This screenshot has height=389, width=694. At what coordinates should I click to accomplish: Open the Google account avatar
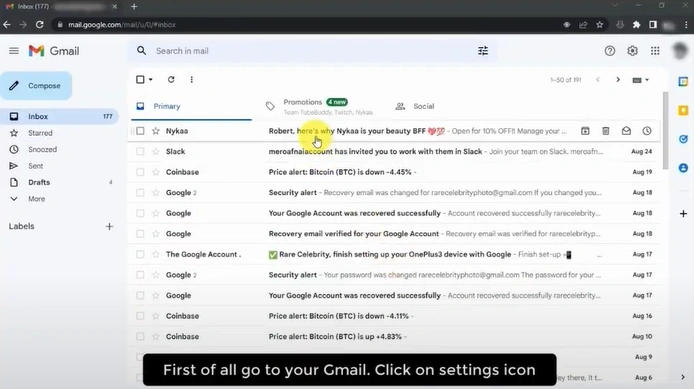tap(679, 51)
